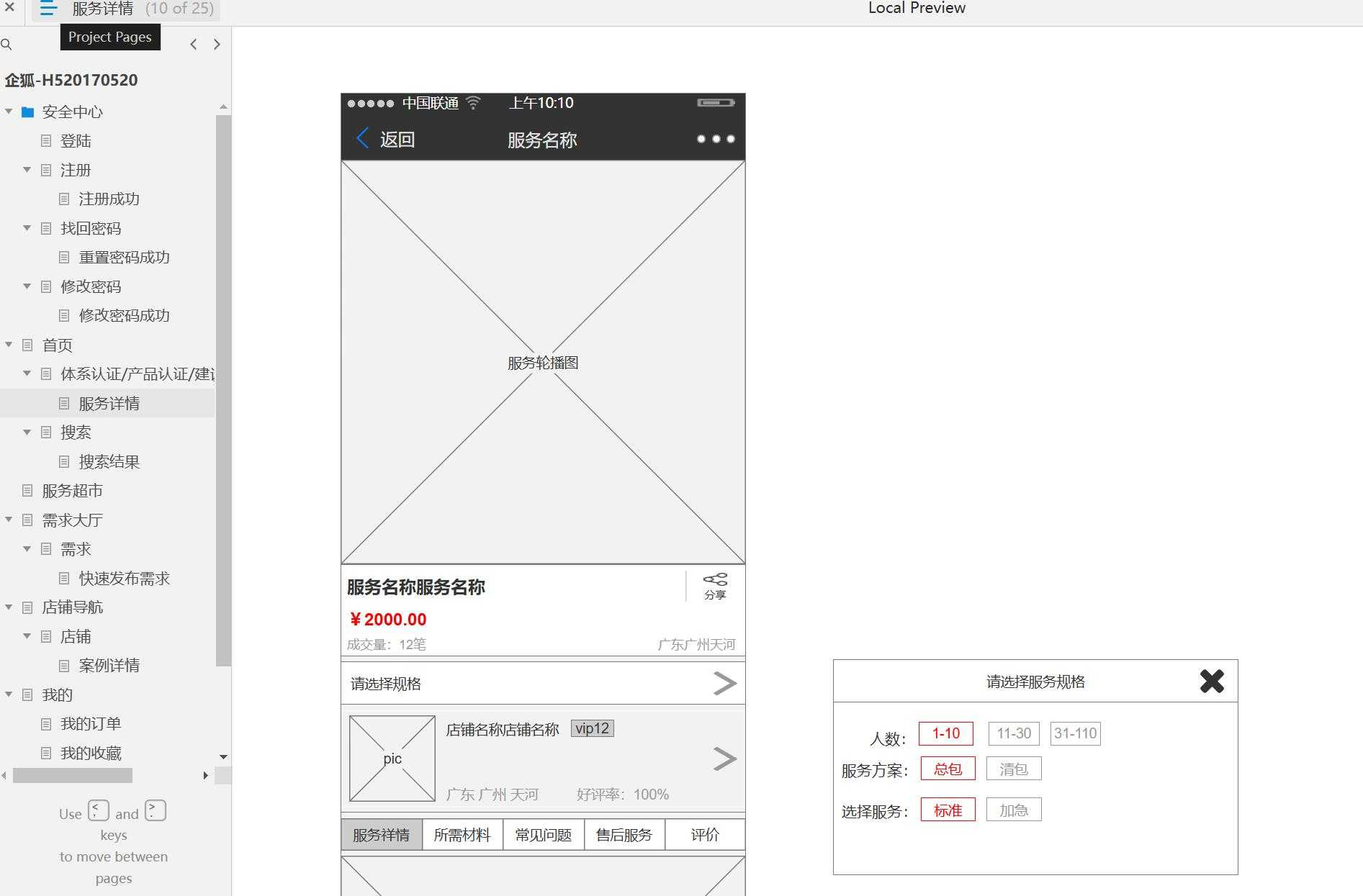Switch to the 所需材料 tab
1363x896 pixels.
(x=463, y=834)
